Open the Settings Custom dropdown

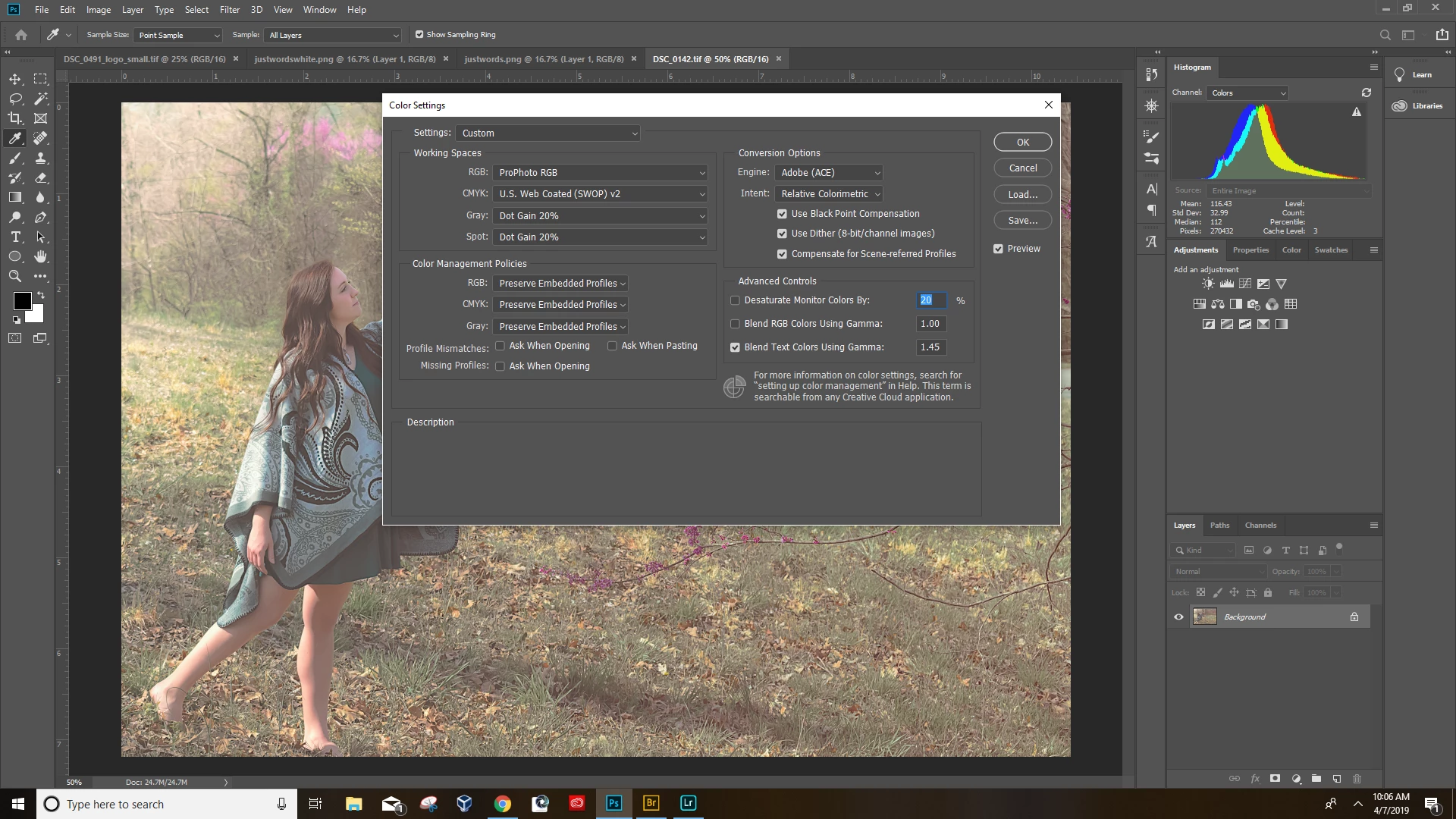click(x=548, y=133)
